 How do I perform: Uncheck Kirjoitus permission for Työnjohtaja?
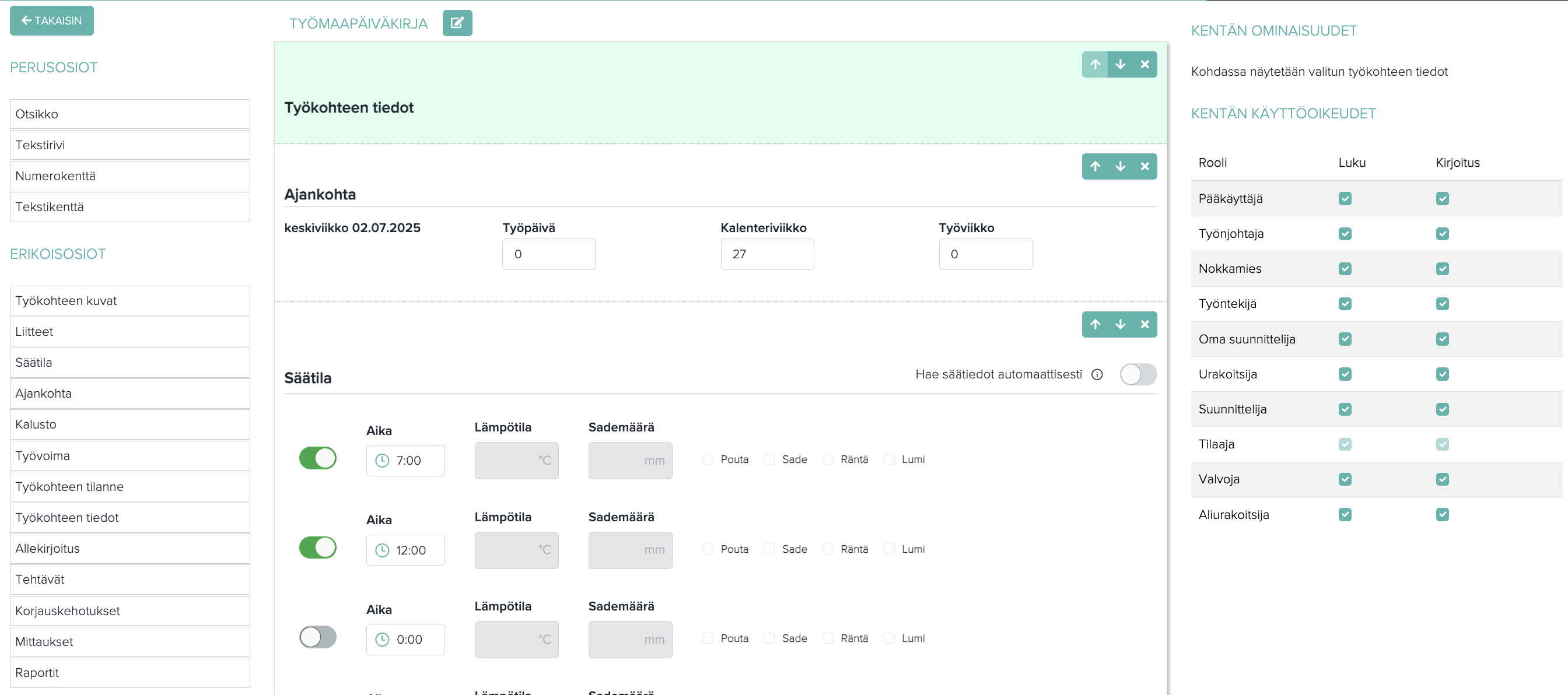1443,234
